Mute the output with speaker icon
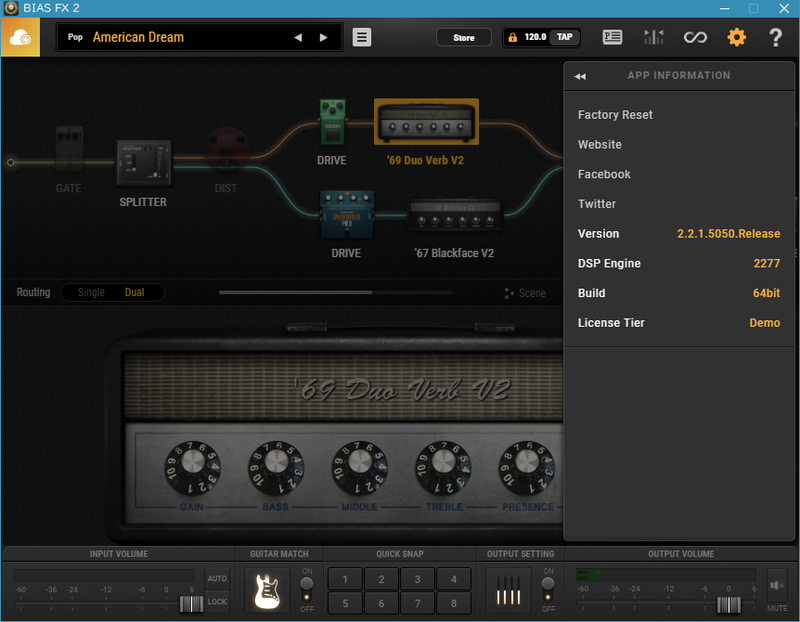Viewport: 800px width, 622px height. pos(777,585)
